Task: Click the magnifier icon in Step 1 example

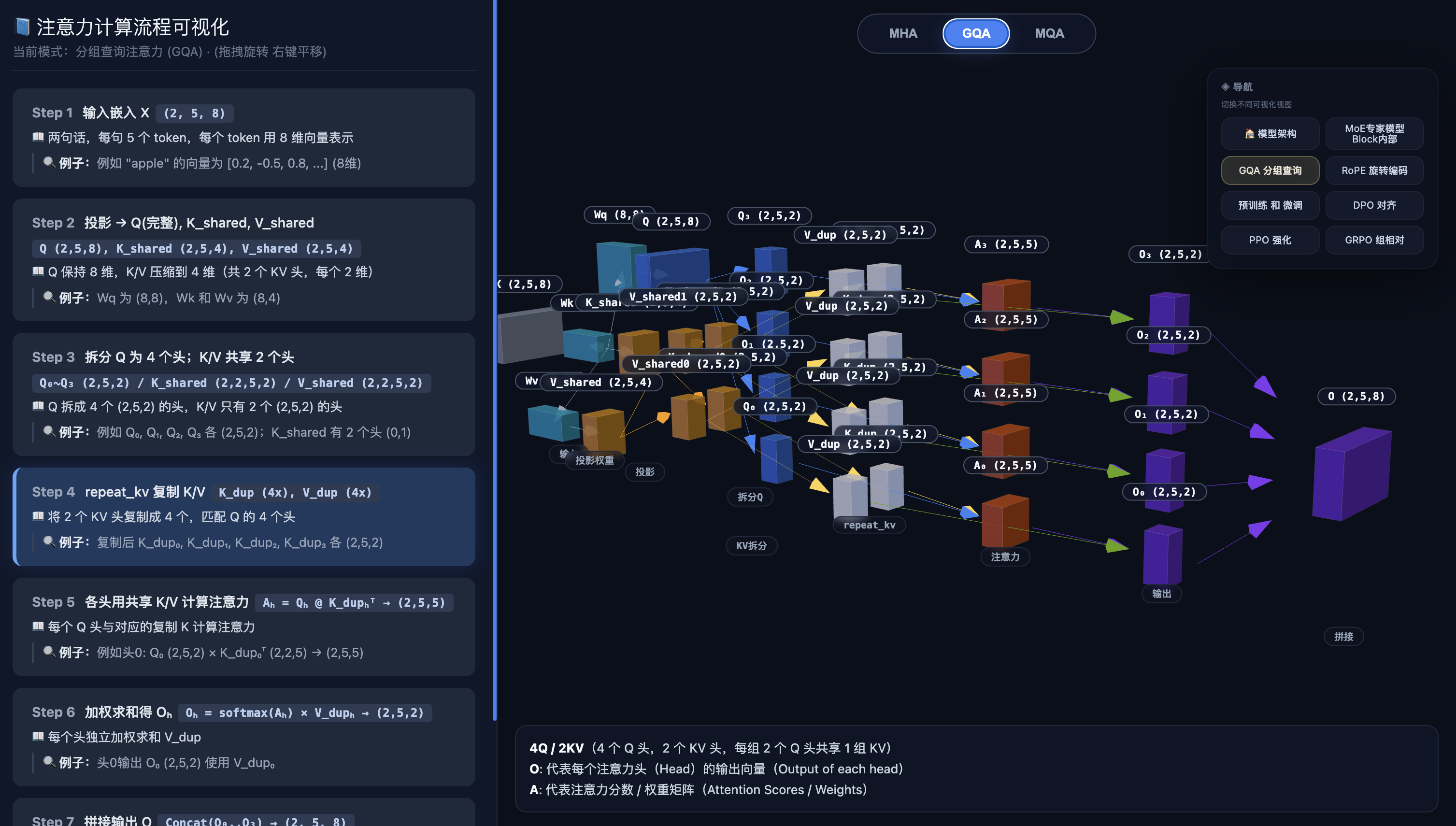Action: click(49, 162)
